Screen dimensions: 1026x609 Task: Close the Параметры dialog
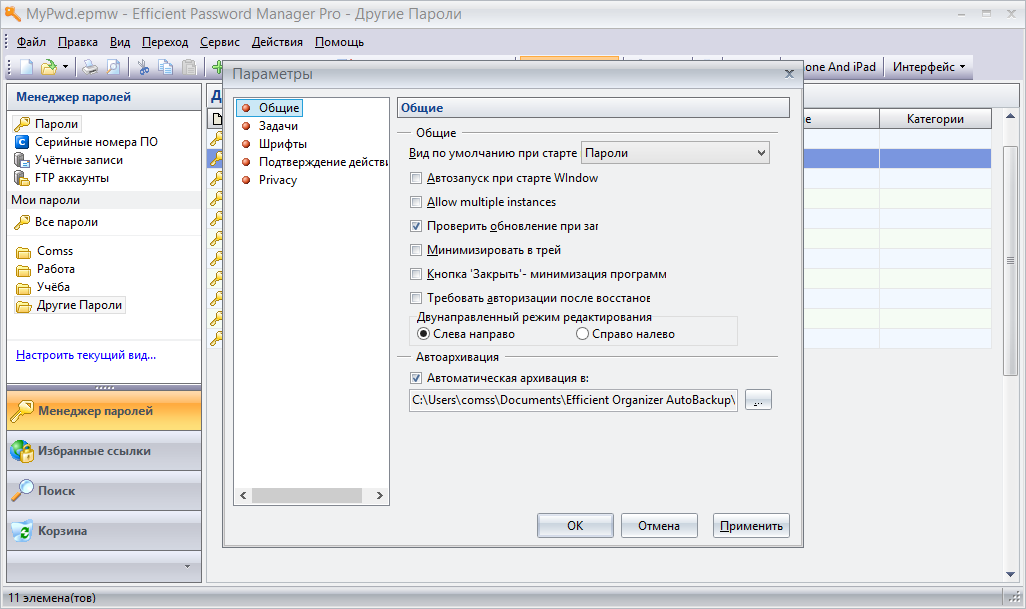pos(789,74)
